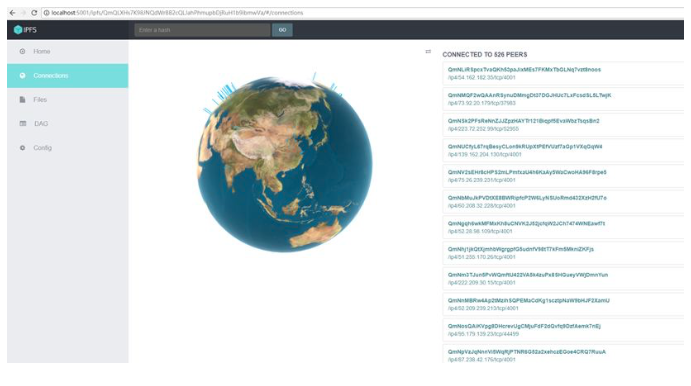Select peer ID starting with QmNpVzJqNn
The width and height of the screenshot is (691, 386).
[527, 352]
